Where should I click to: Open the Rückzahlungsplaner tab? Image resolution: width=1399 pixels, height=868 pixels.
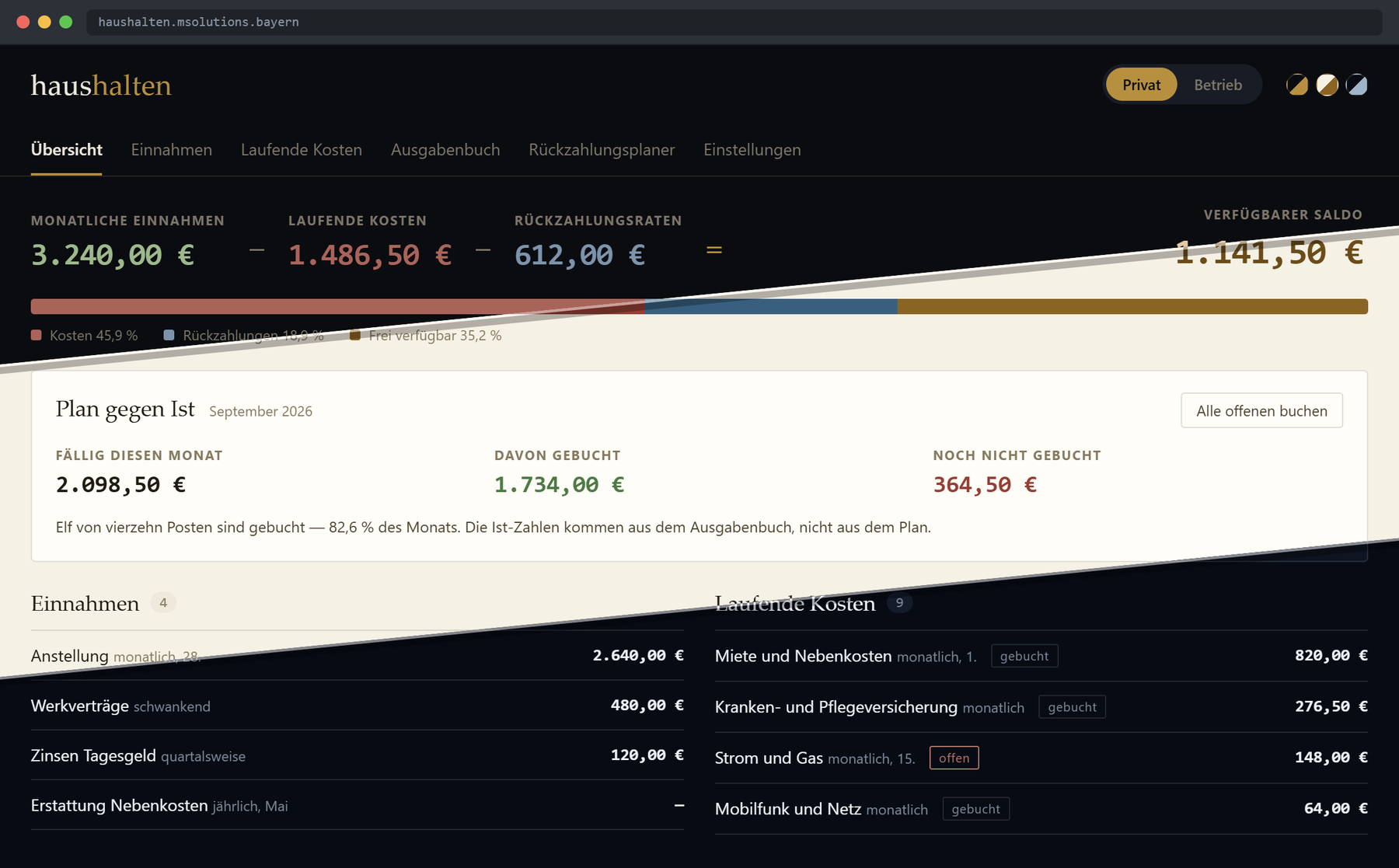pos(602,150)
